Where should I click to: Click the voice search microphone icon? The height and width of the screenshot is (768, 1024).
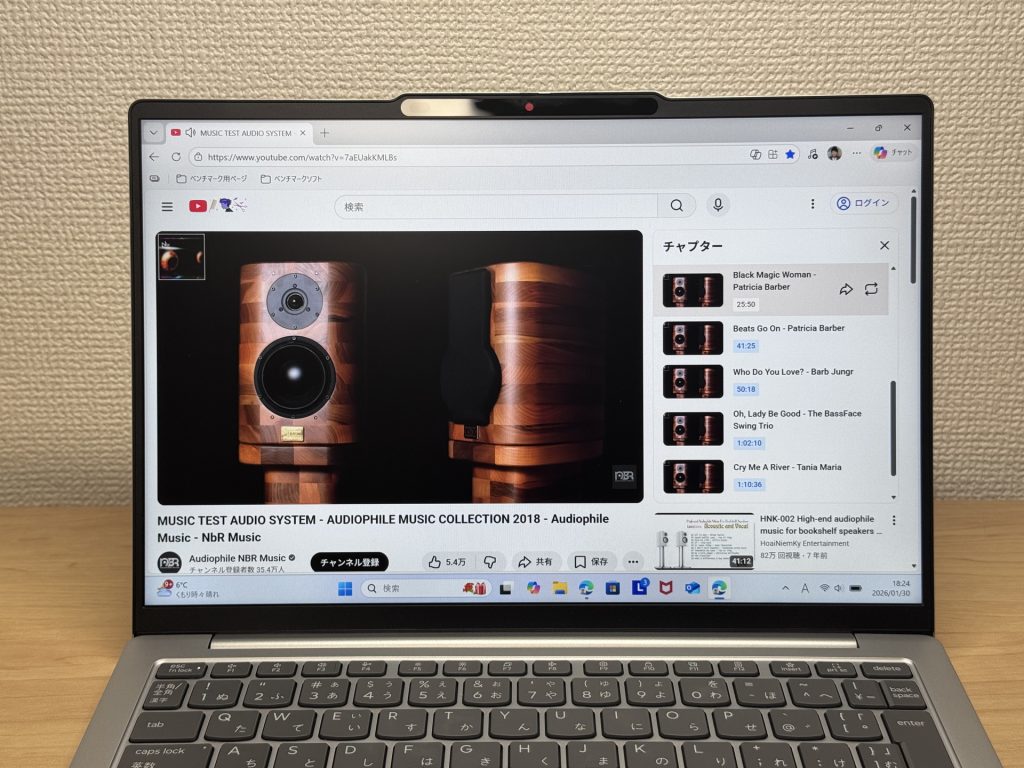pyautogui.click(x=717, y=205)
